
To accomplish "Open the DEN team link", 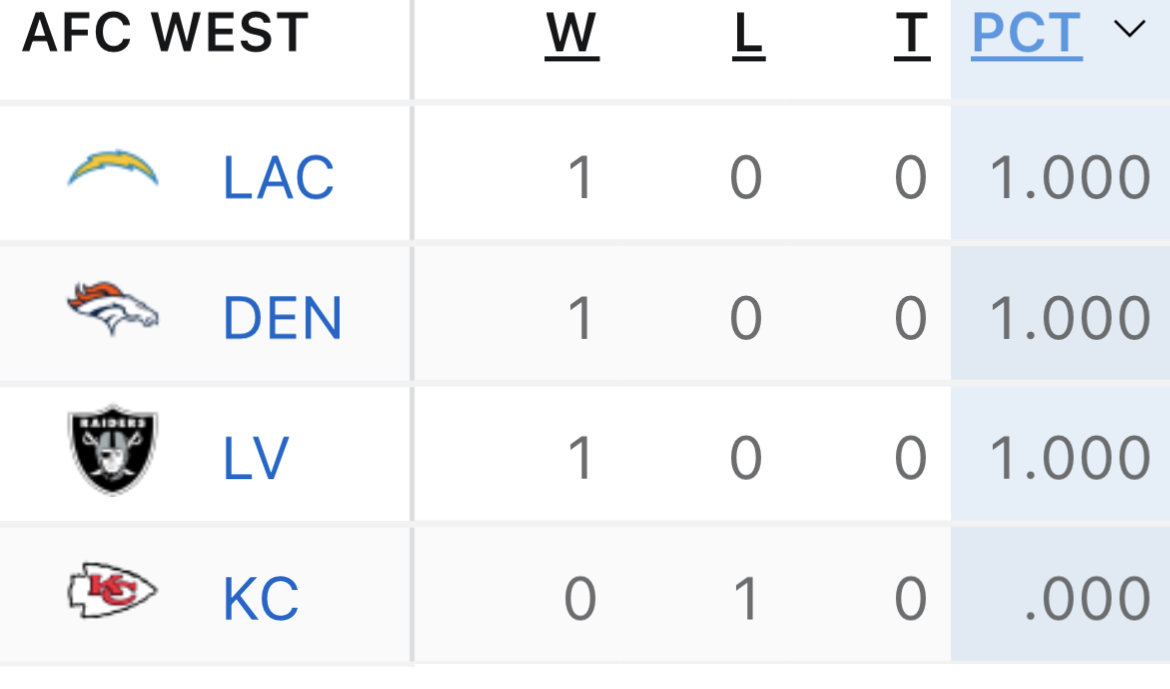I will coord(282,318).
